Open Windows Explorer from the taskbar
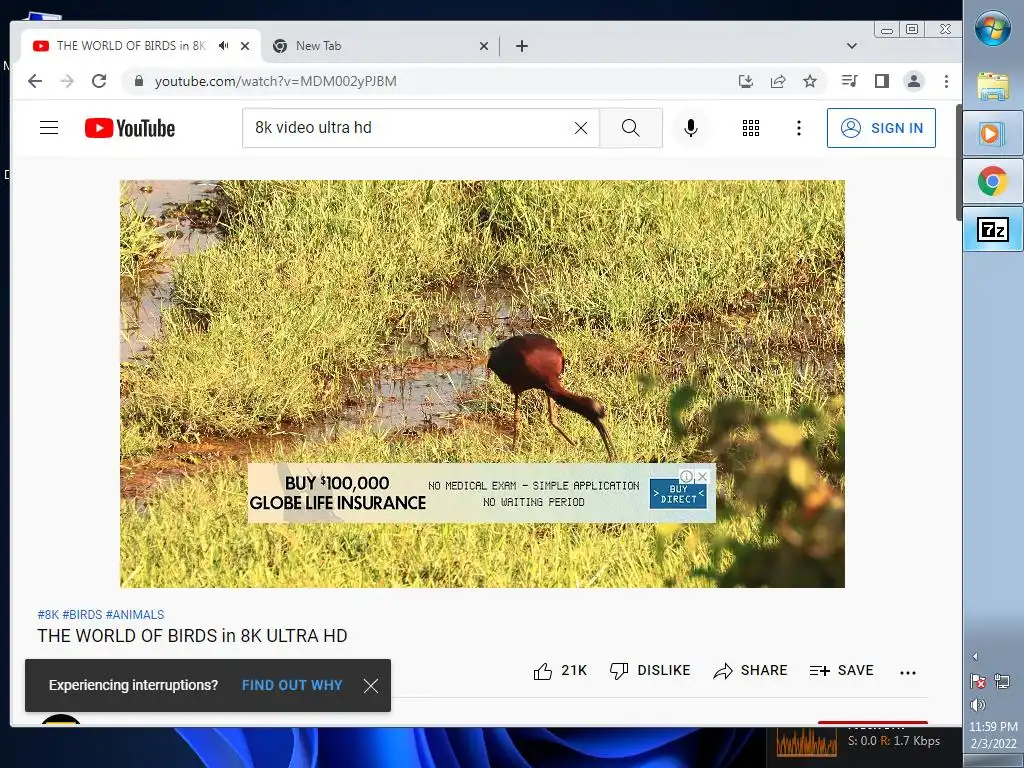This screenshot has width=1024, height=768. 993,86
